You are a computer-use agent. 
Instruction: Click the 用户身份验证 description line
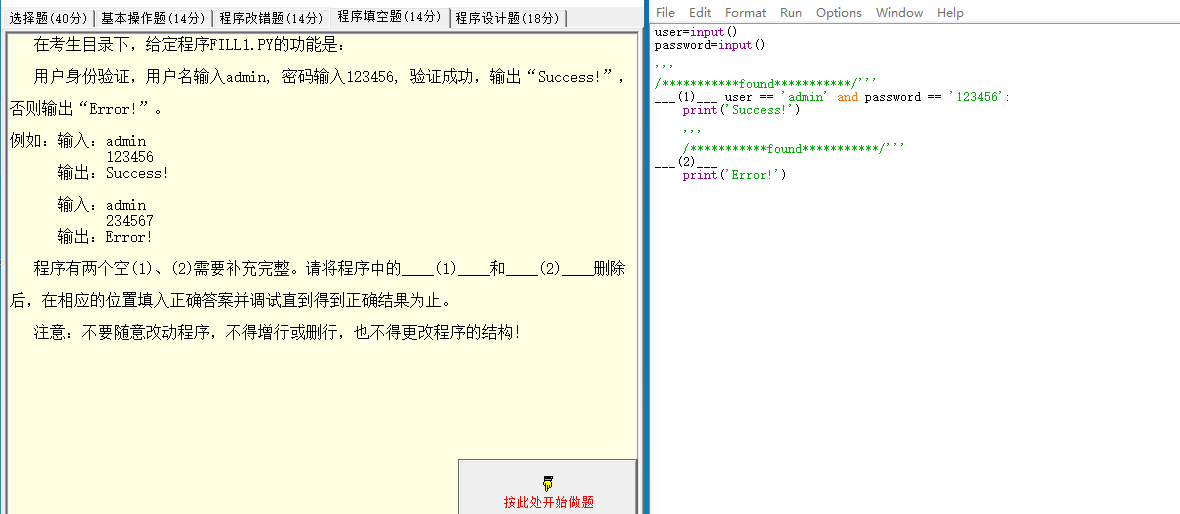click(x=317, y=92)
